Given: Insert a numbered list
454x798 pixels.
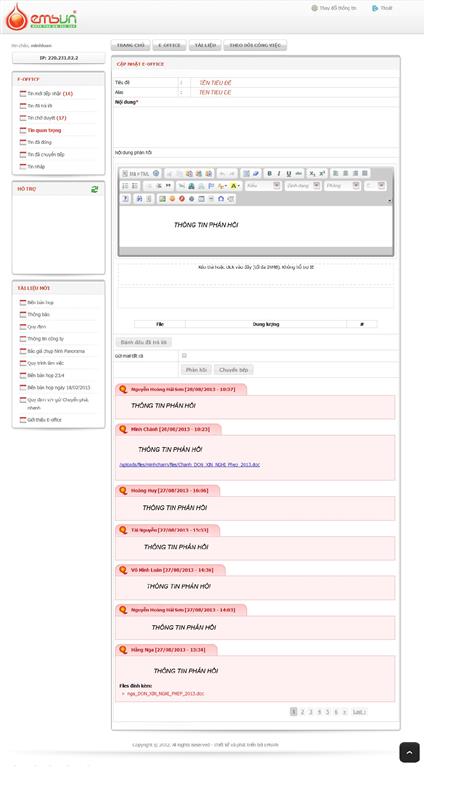Looking at the screenshot, I should coord(125,186).
